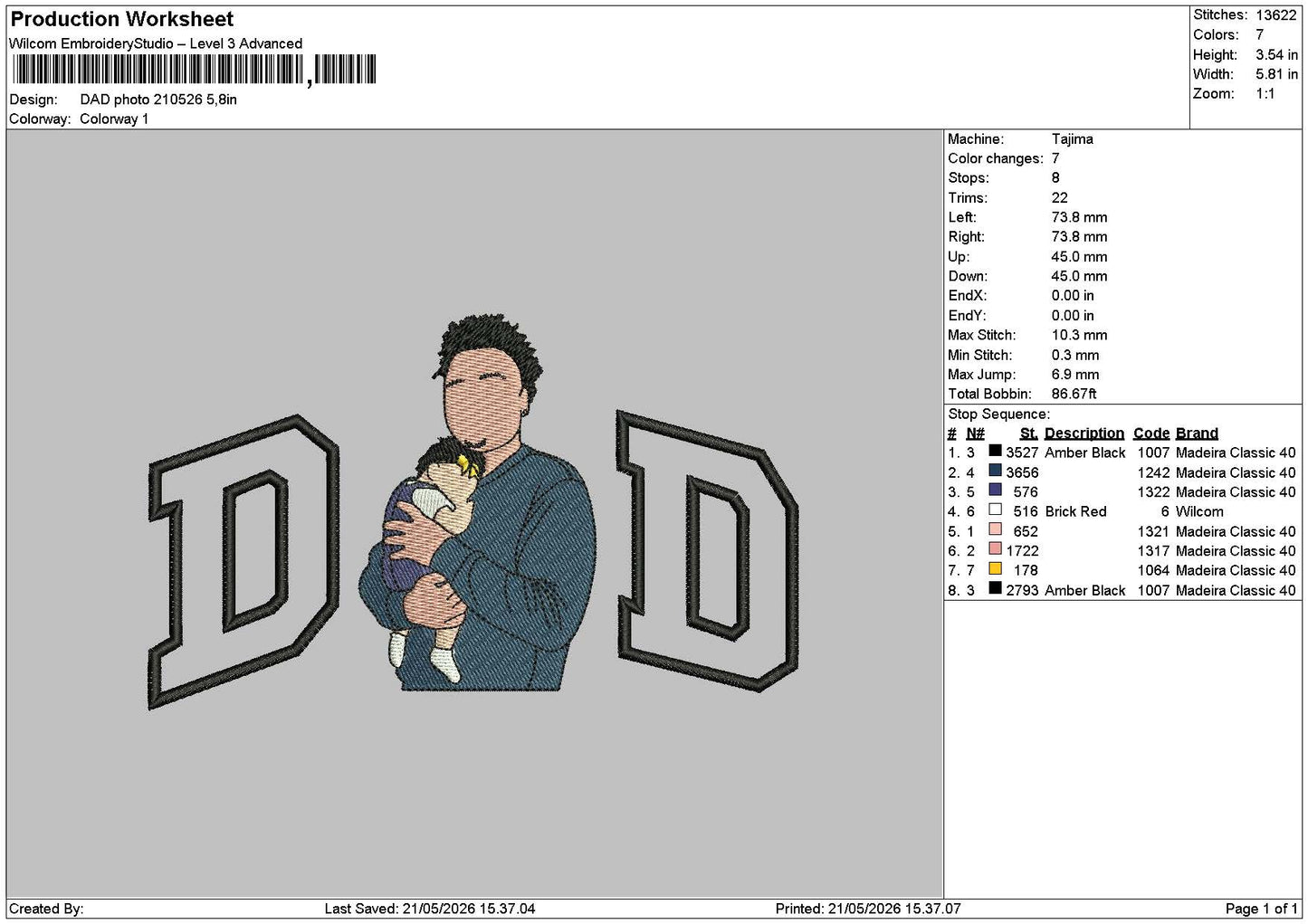Pick the purple swatch in the 576 row
Viewport: 1308px width, 924px height.
(995, 491)
